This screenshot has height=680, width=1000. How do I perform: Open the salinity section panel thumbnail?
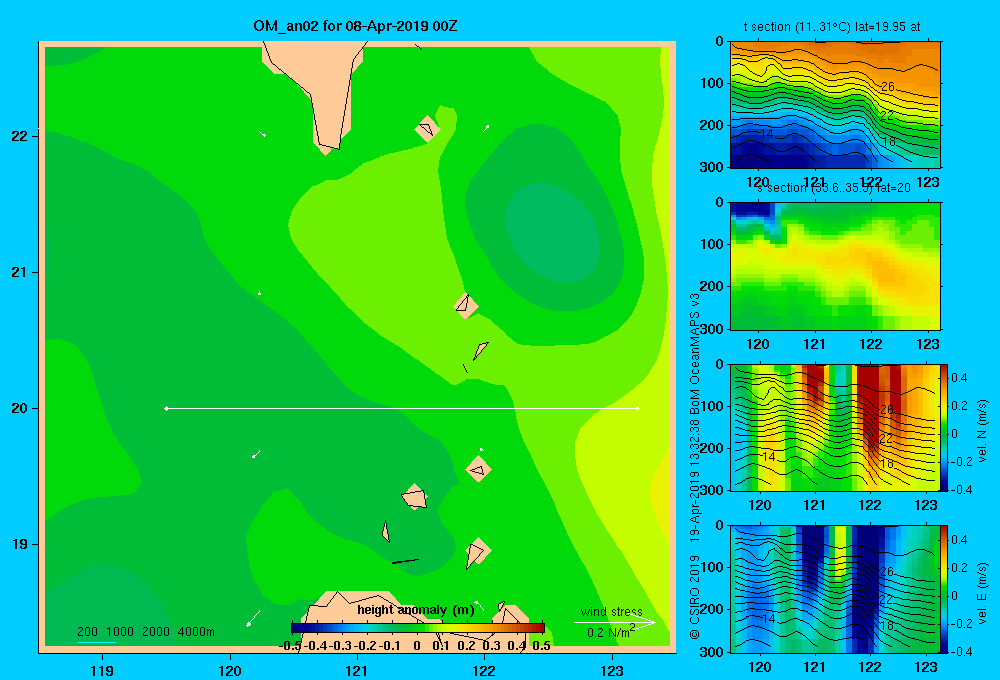(835, 265)
